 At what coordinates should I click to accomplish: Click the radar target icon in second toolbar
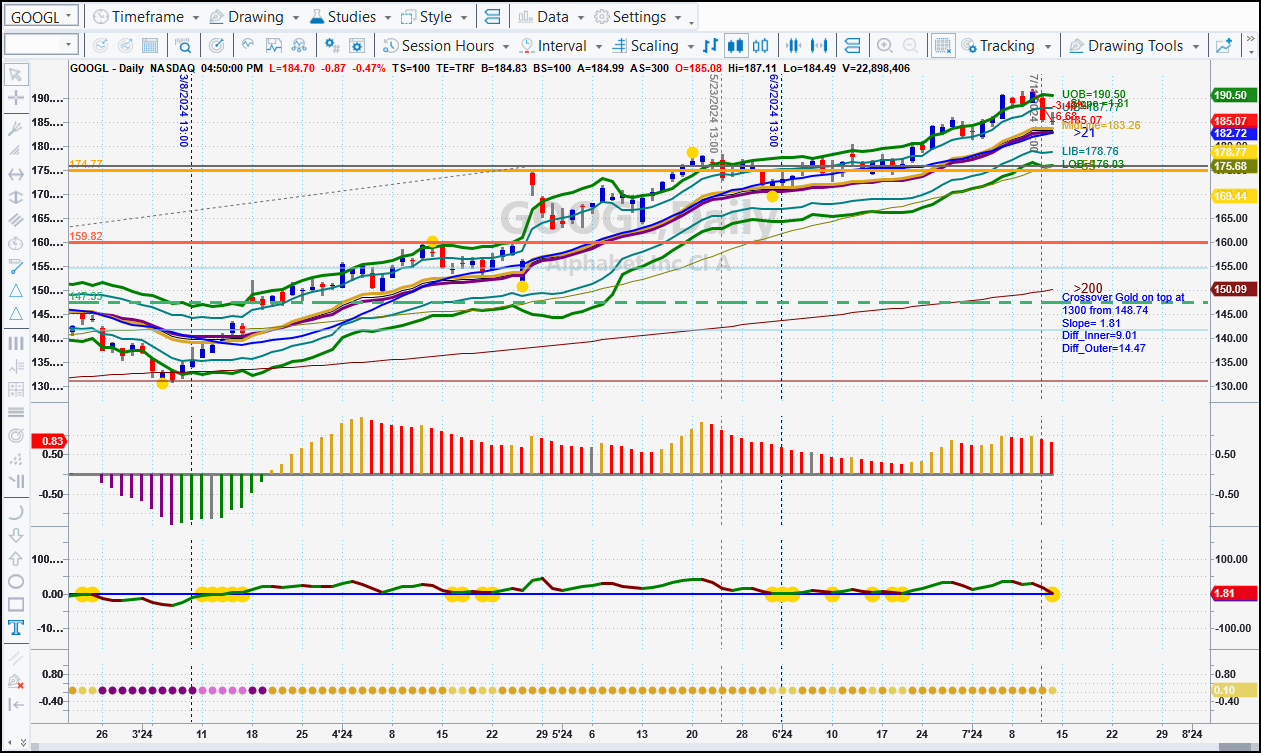pyautogui.click(x=217, y=46)
